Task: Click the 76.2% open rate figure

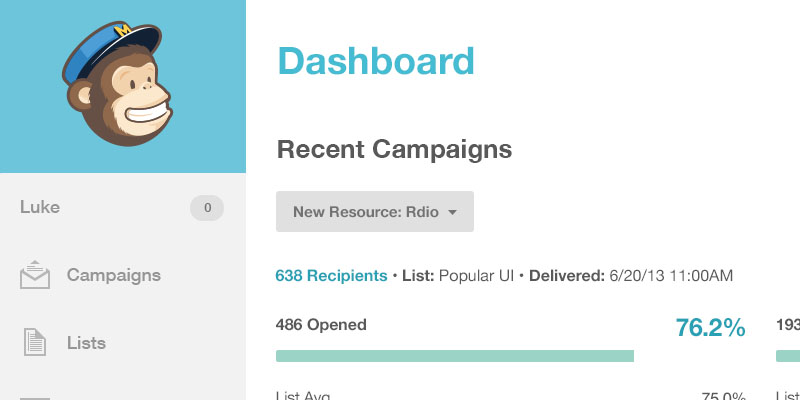Action: pyautogui.click(x=710, y=327)
